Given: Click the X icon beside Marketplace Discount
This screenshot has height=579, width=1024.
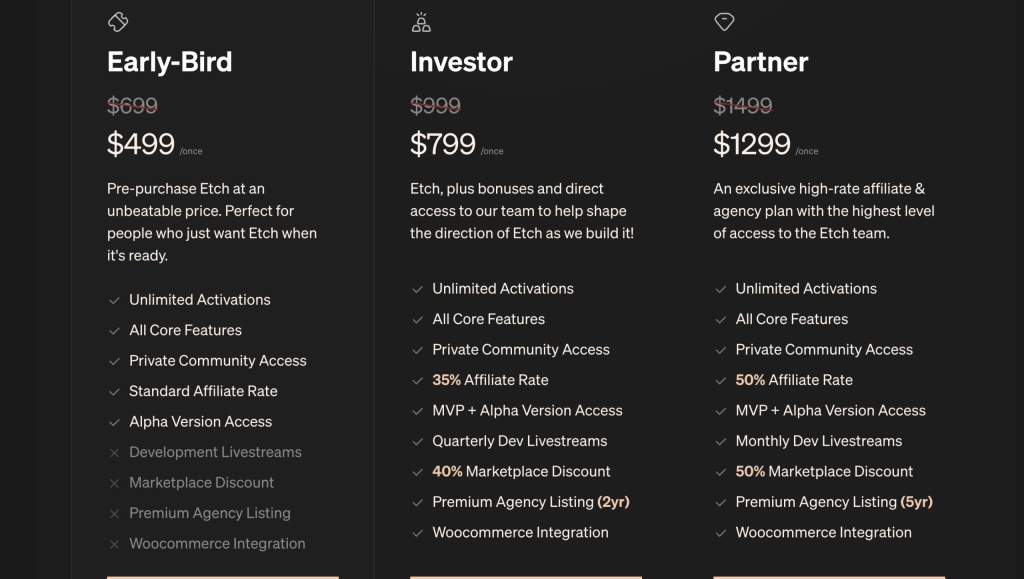Looking at the screenshot, I should pos(114,483).
